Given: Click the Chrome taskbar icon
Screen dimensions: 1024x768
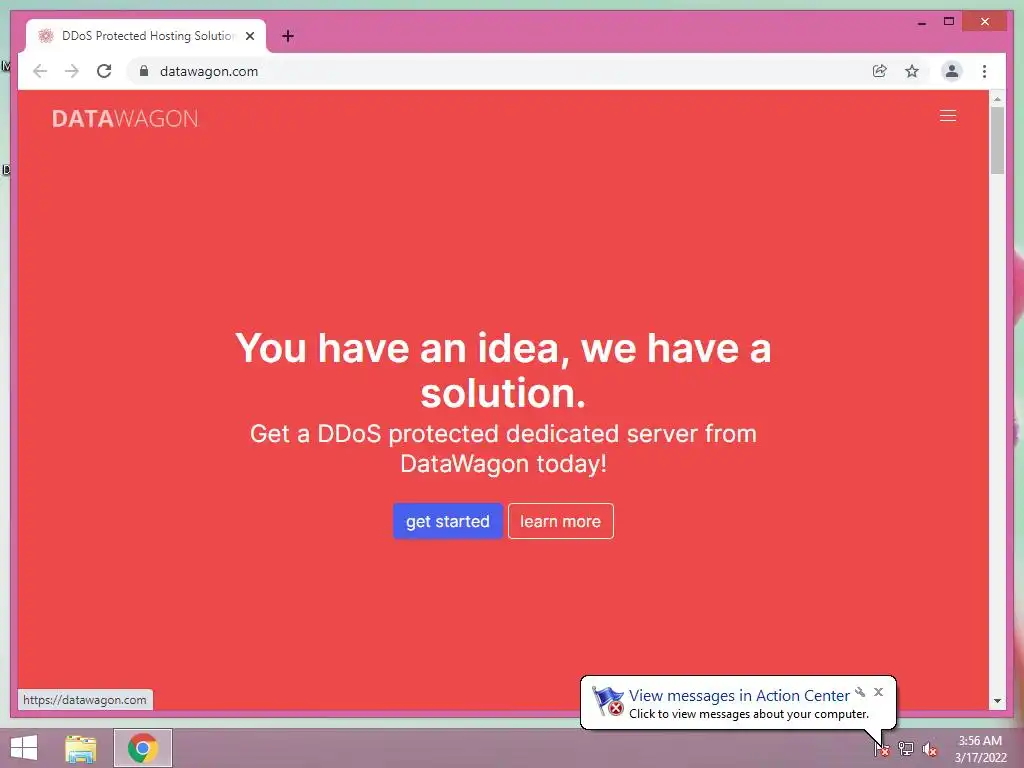Looking at the screenshot, I should 143,748.
